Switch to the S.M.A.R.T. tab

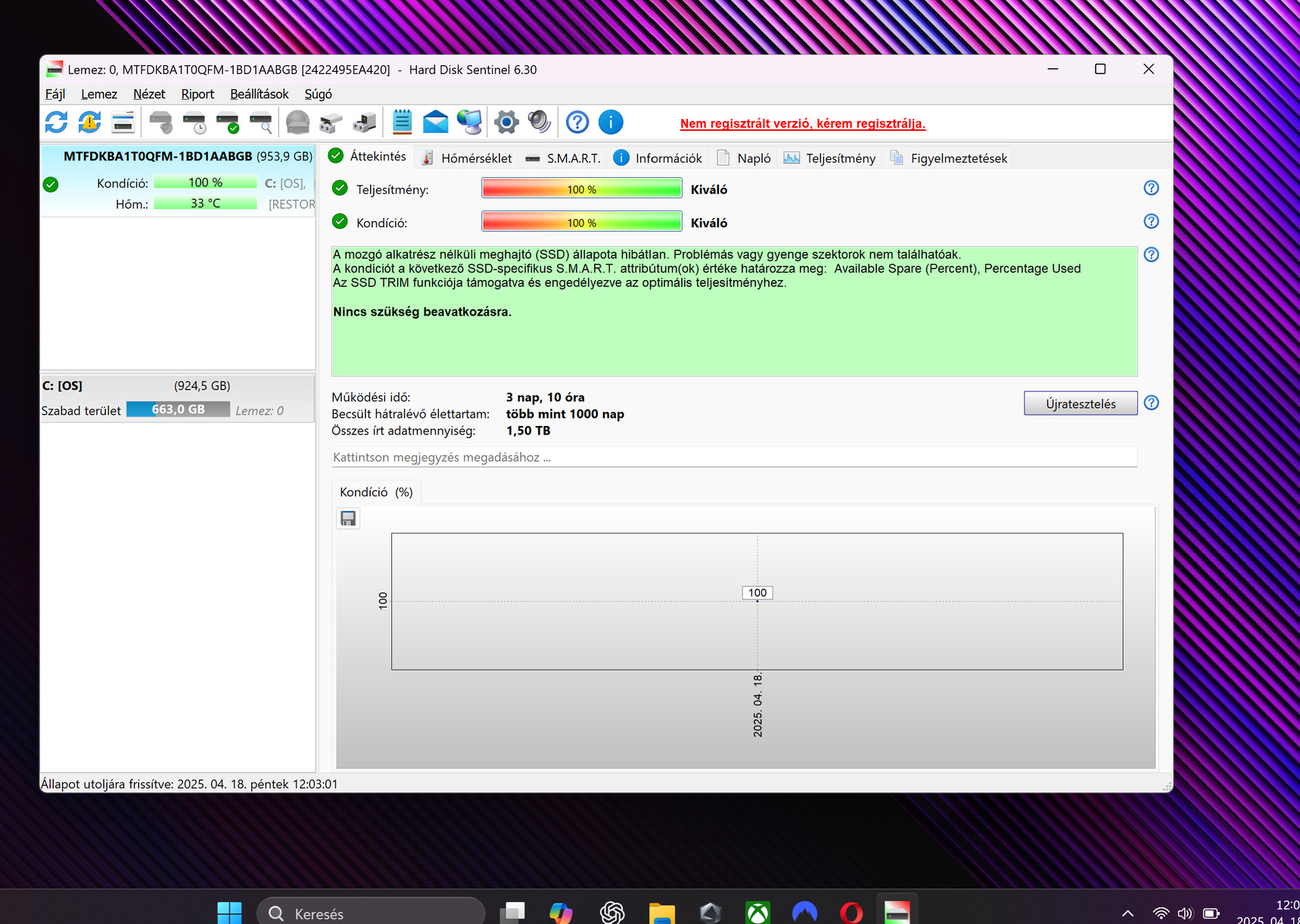pos(563,158)
